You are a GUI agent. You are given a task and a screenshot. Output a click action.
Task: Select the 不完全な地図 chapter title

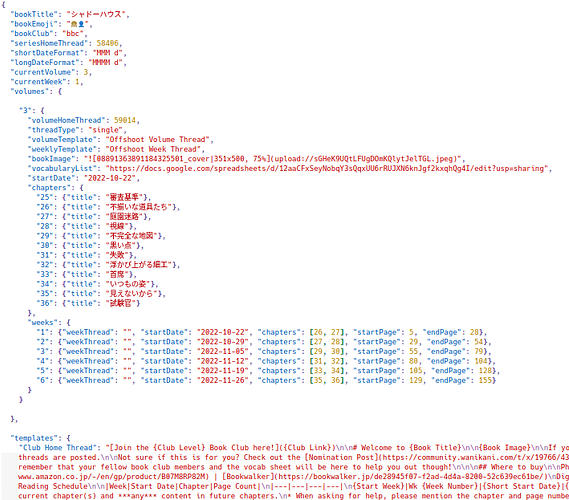[131, 235]
